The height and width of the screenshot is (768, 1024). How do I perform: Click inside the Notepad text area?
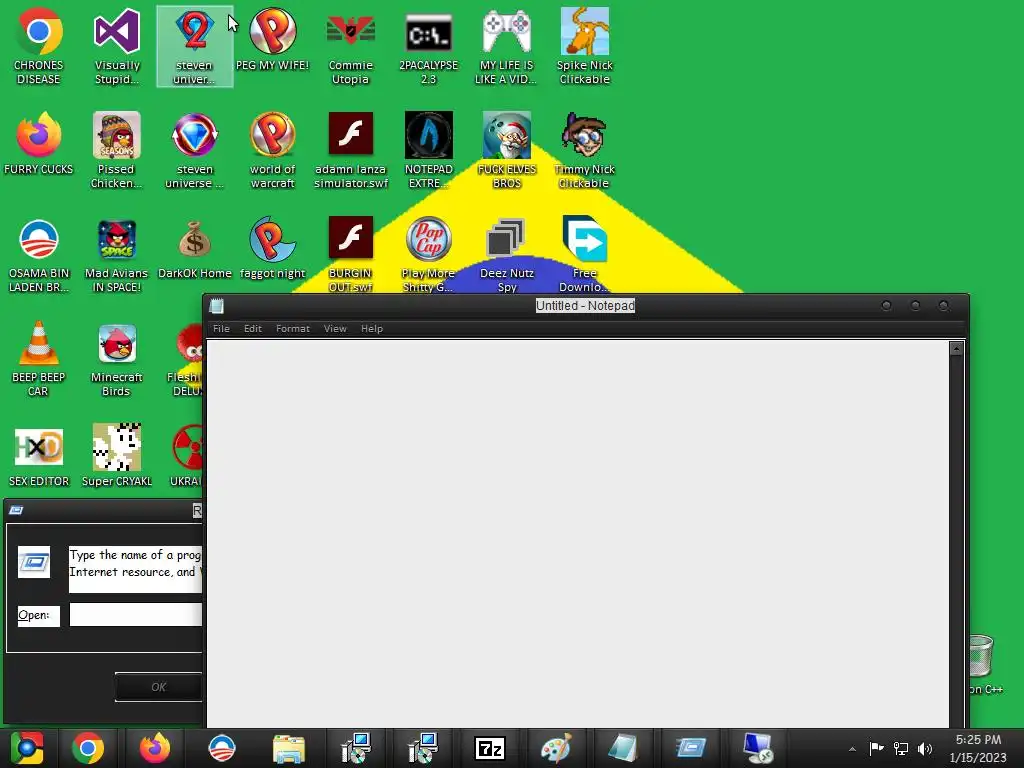pyautogui.click(x=577, y=533)
